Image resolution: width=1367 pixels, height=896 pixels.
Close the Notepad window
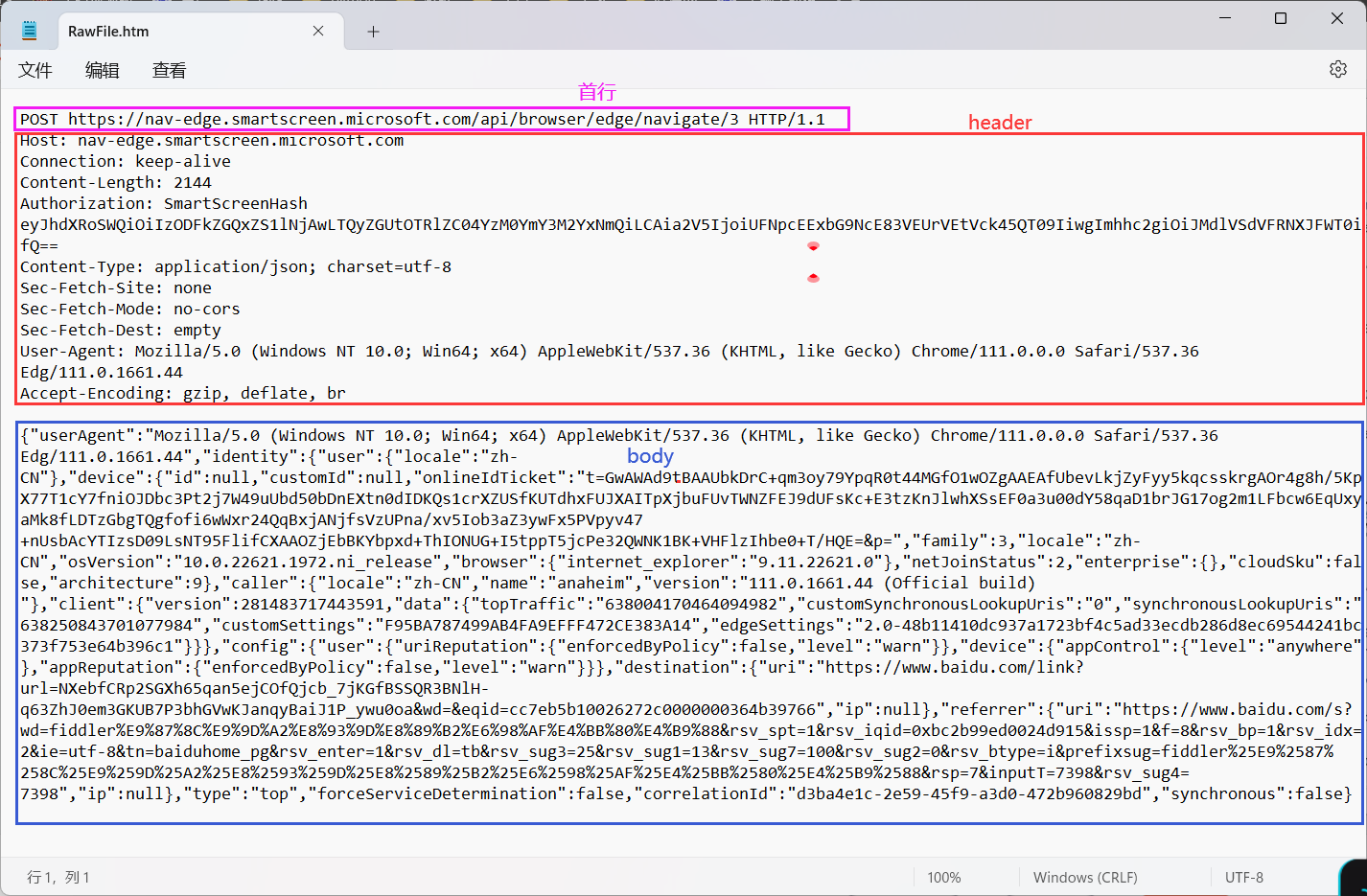coord(1337,18)
